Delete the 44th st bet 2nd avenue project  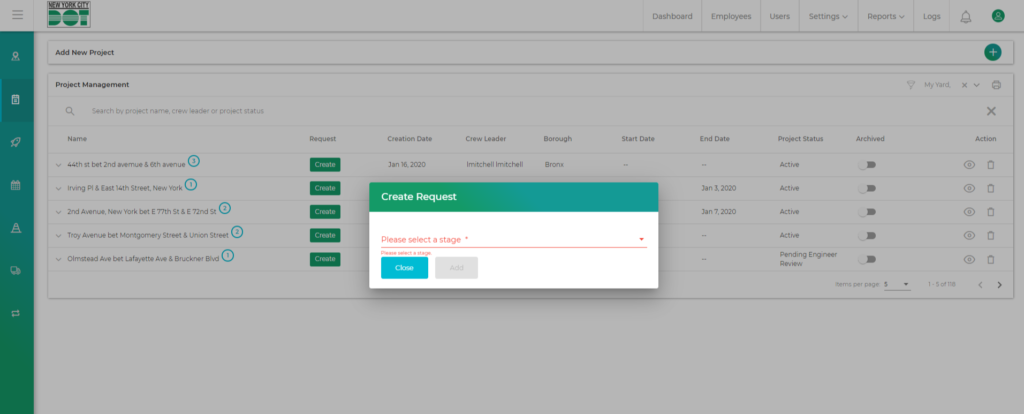point(991,164)
